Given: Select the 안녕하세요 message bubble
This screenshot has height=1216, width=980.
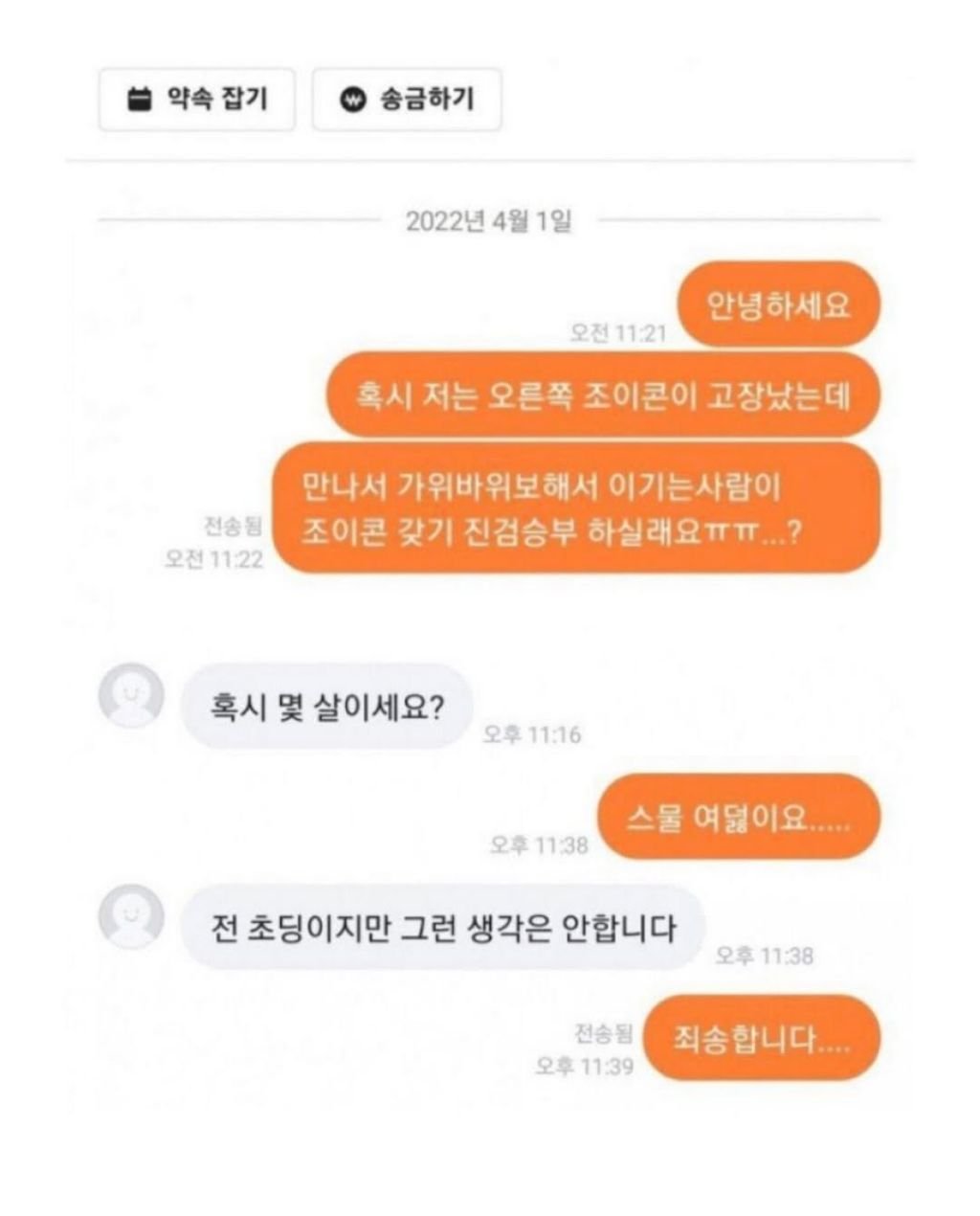Looking at the screenshot, I should coord(778,304).
